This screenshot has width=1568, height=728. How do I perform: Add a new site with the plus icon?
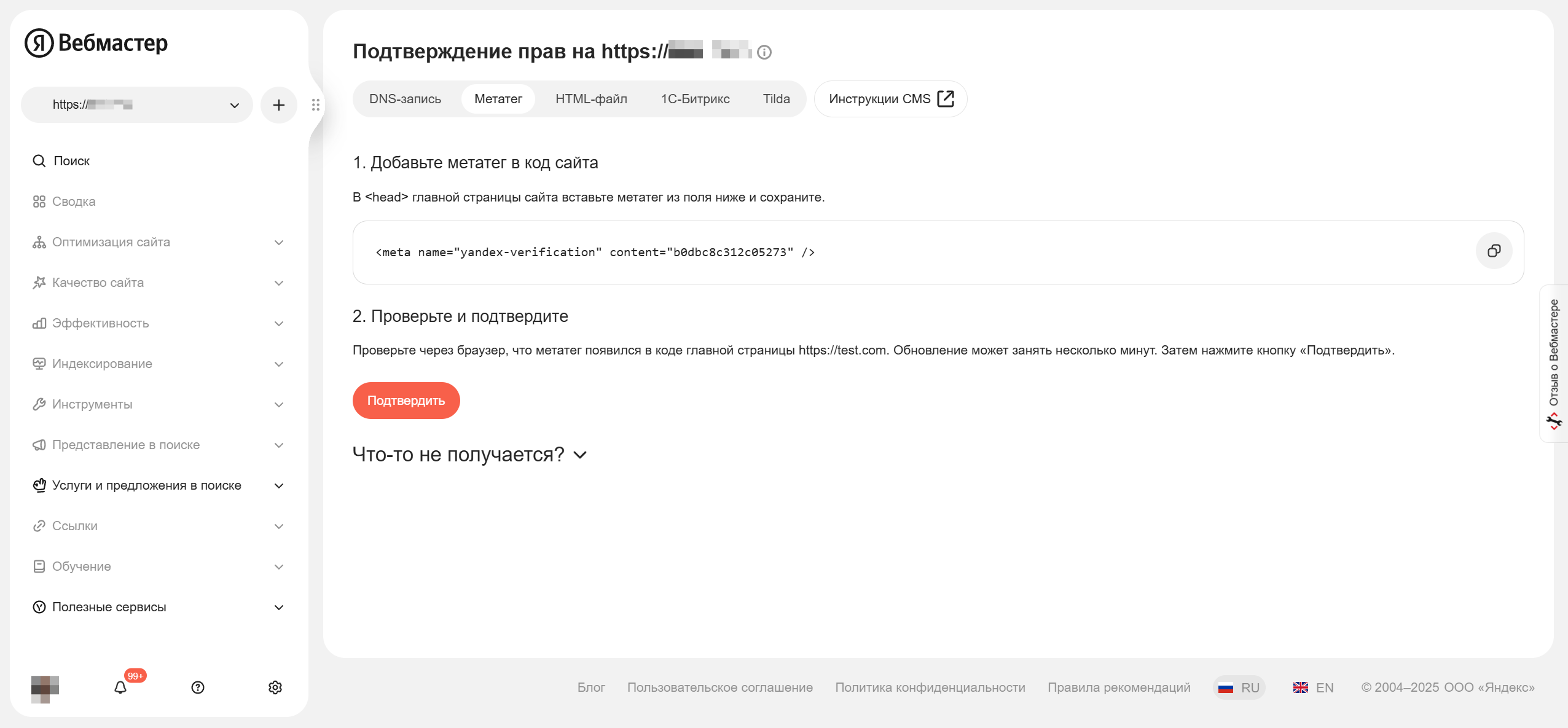point(279,104)
